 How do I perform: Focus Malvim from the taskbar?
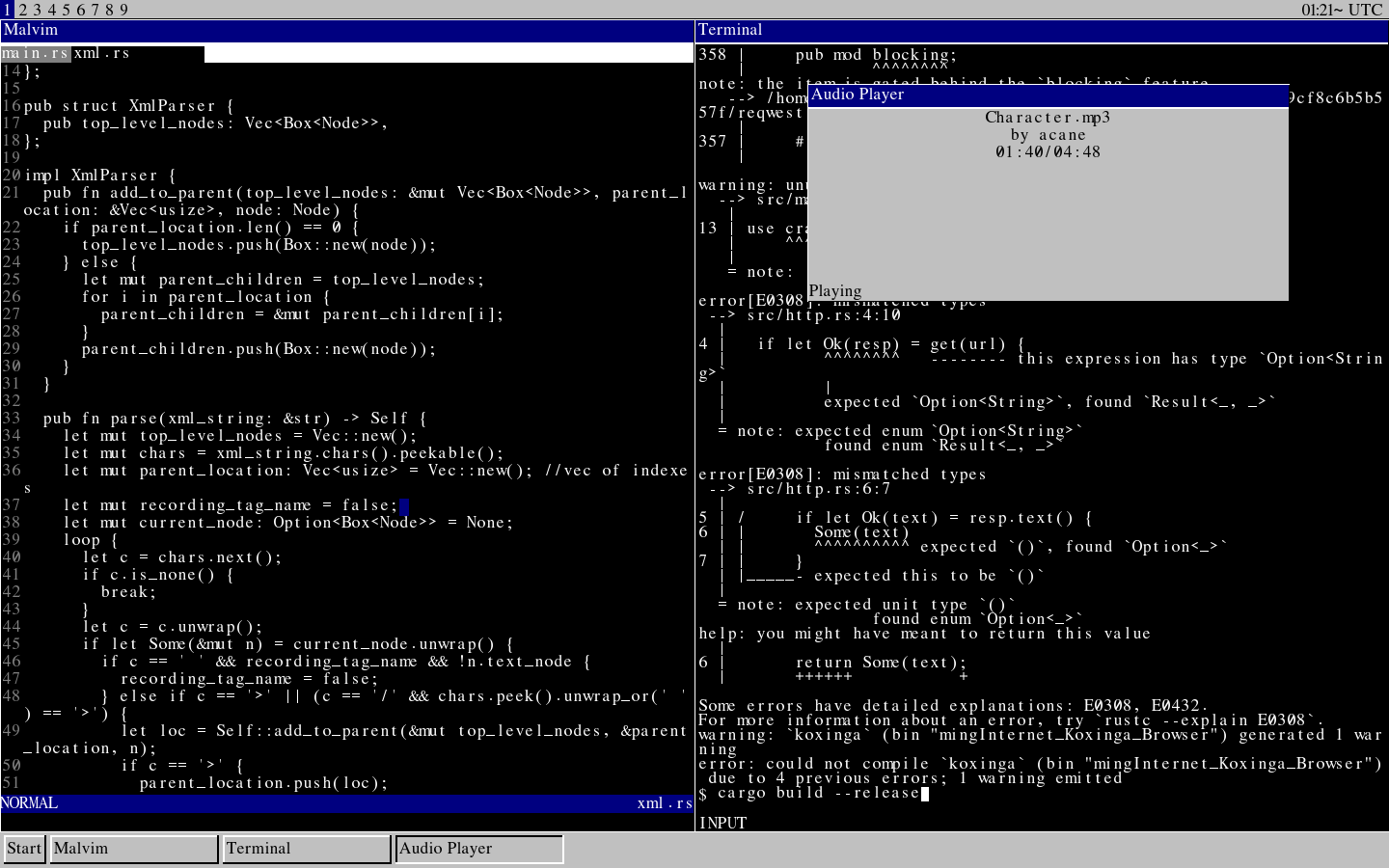(134, 849)
